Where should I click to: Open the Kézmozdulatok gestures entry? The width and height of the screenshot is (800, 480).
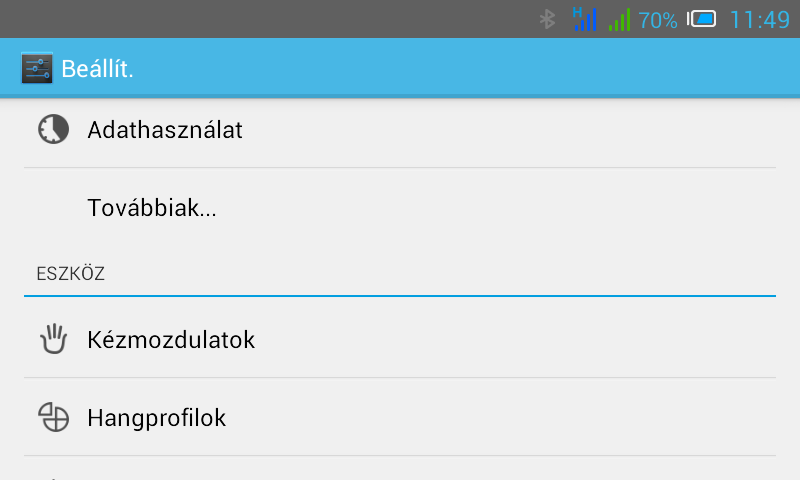400,339
